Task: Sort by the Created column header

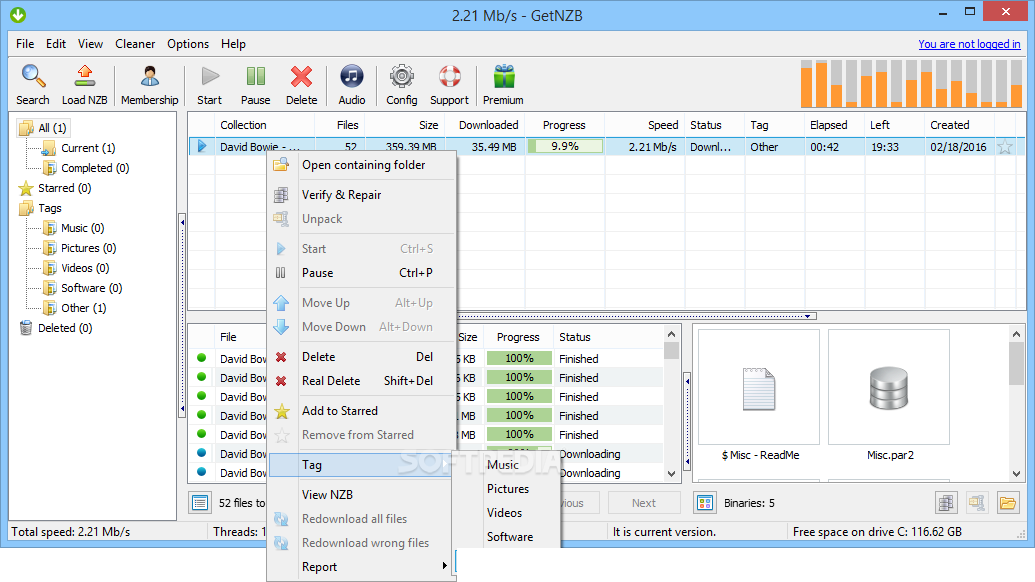Action: [959, 125]
